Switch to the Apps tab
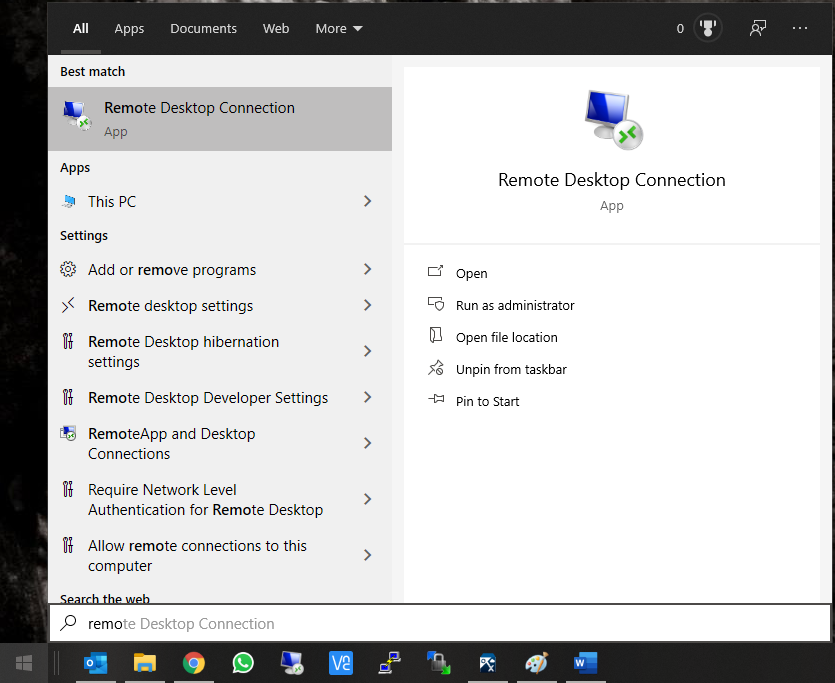835x683 pixels. tap(129, 29)
